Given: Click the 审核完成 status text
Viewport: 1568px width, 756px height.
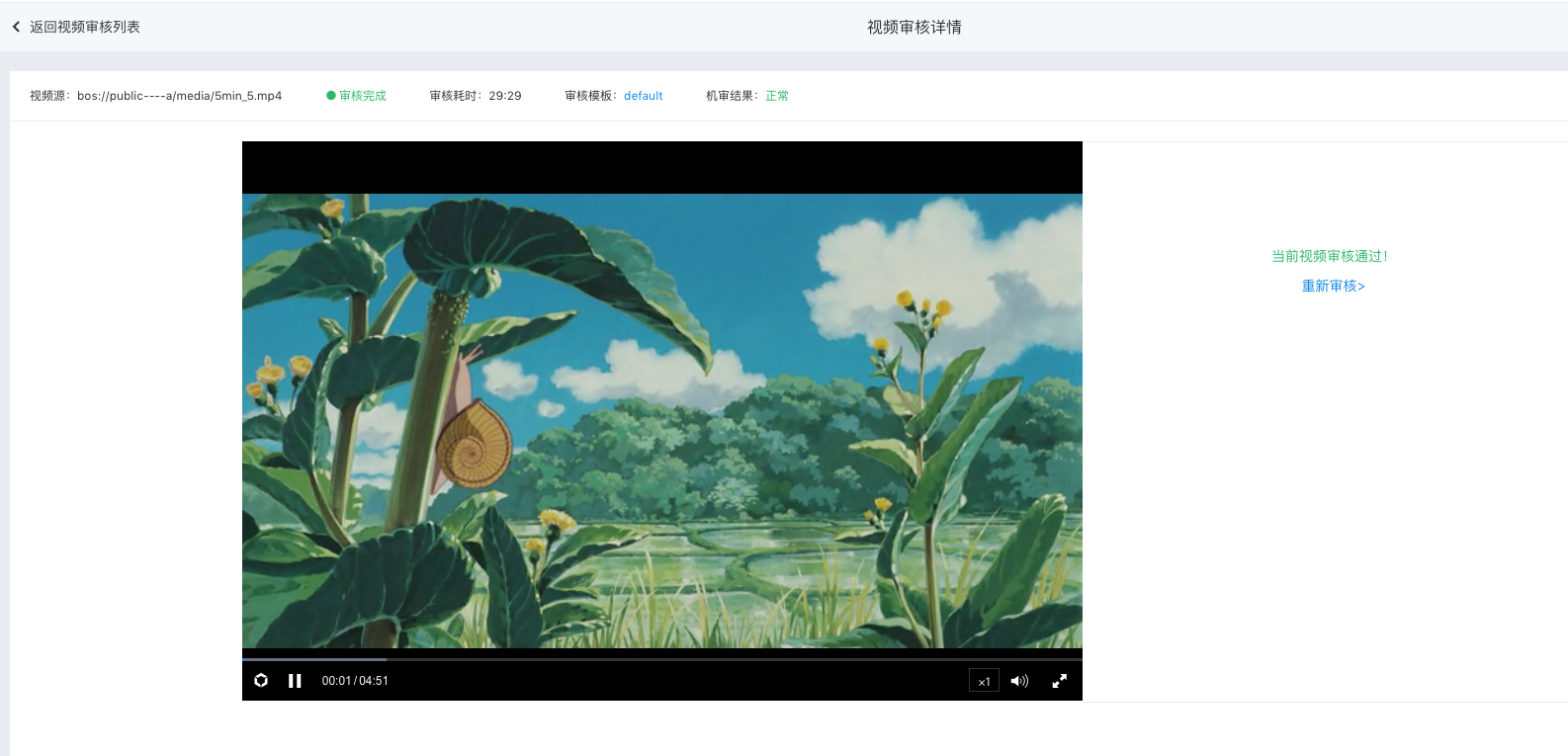Looking at the screenshot, I should click(363, 96).
